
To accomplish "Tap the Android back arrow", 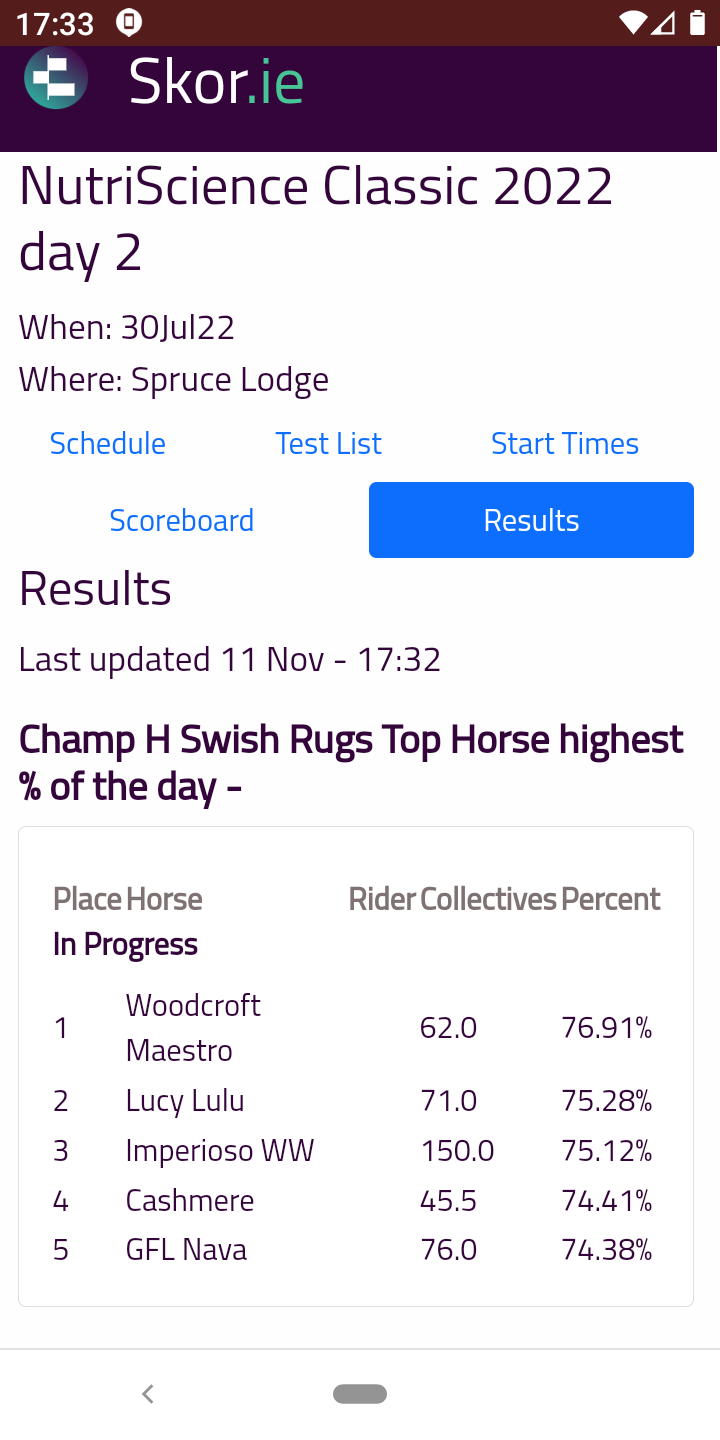I will click(x=148, y=1394).
